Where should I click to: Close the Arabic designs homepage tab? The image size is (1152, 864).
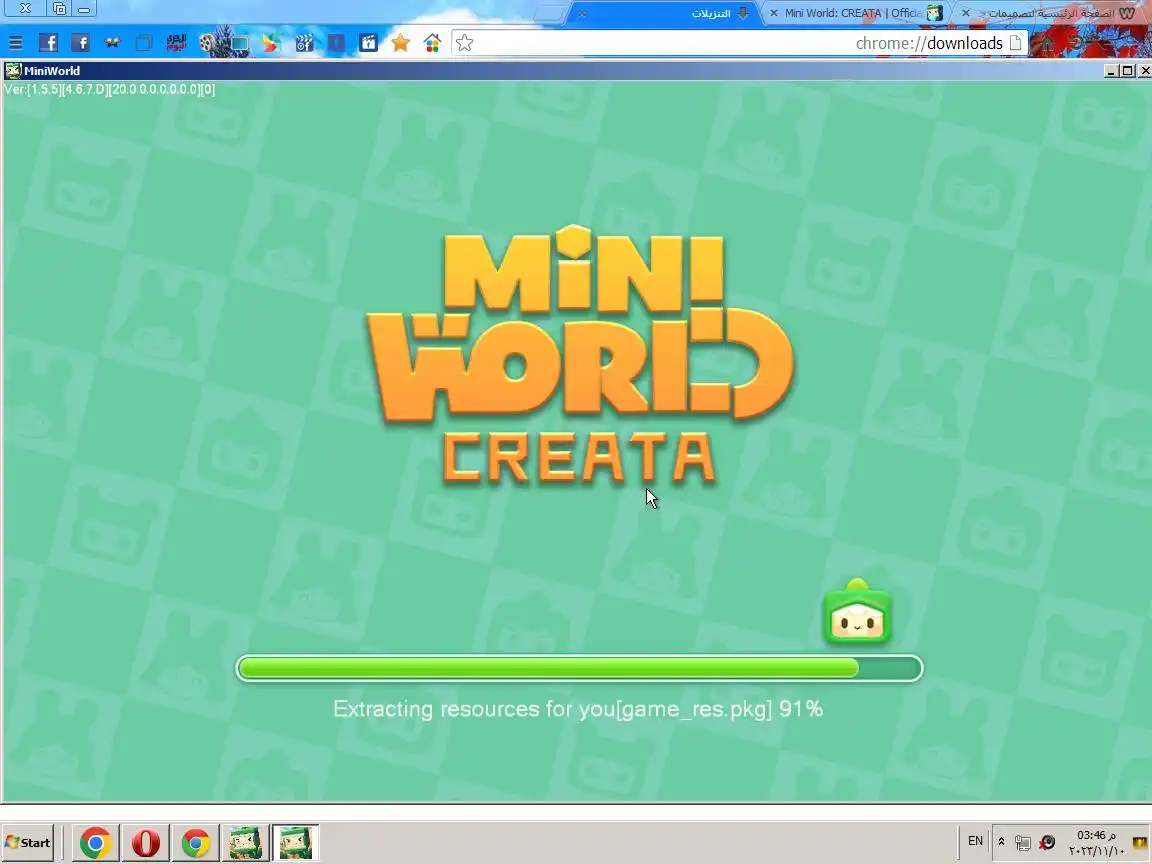click(966, 13)
